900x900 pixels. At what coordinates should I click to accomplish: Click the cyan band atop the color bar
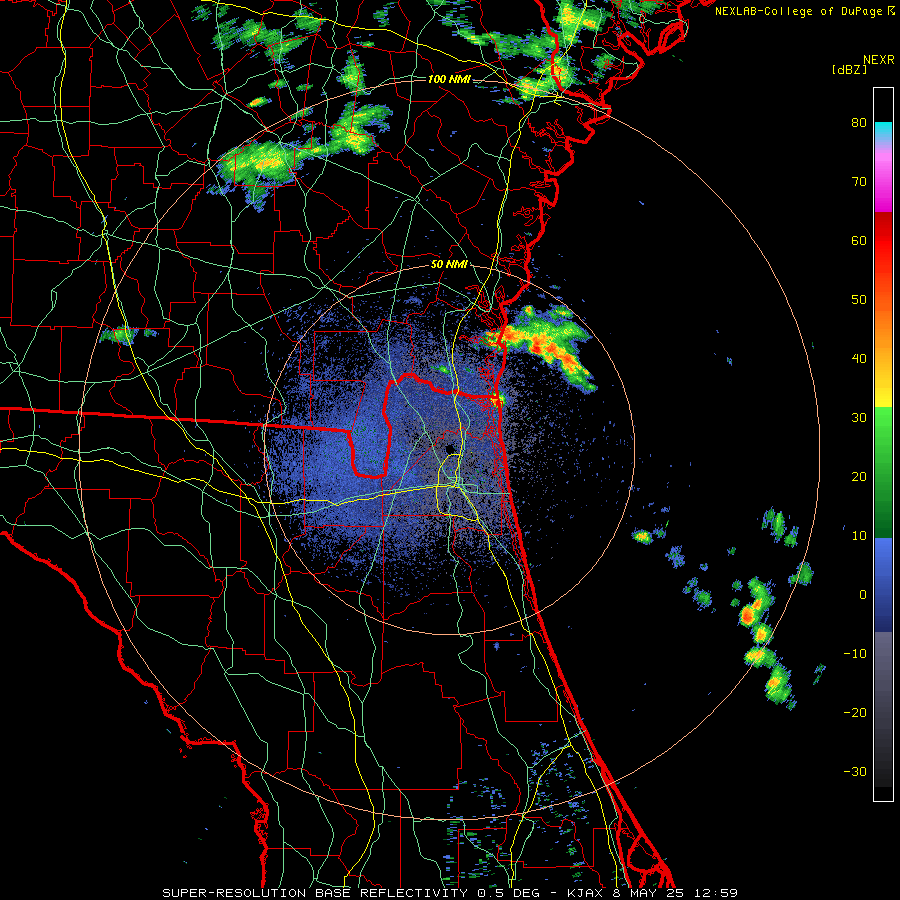click(x=883, y=132)
